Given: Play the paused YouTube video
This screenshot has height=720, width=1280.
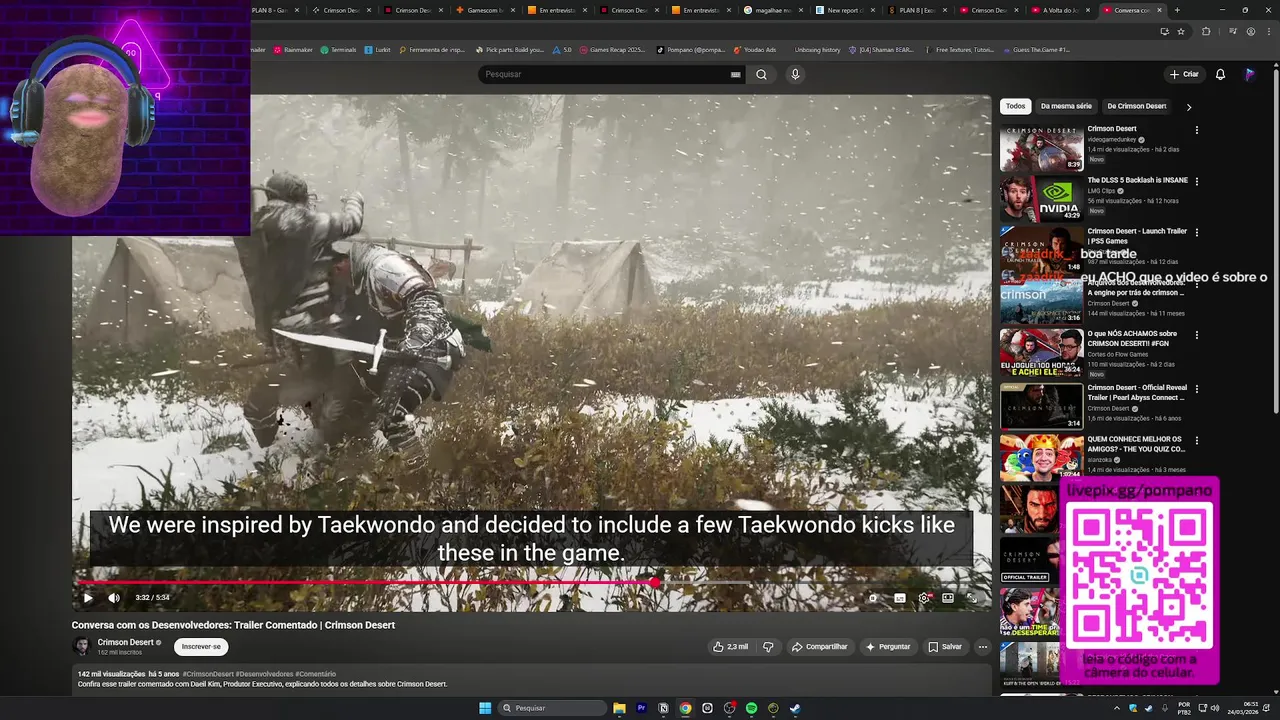Looking at the screenshot, I should point(88,598).
